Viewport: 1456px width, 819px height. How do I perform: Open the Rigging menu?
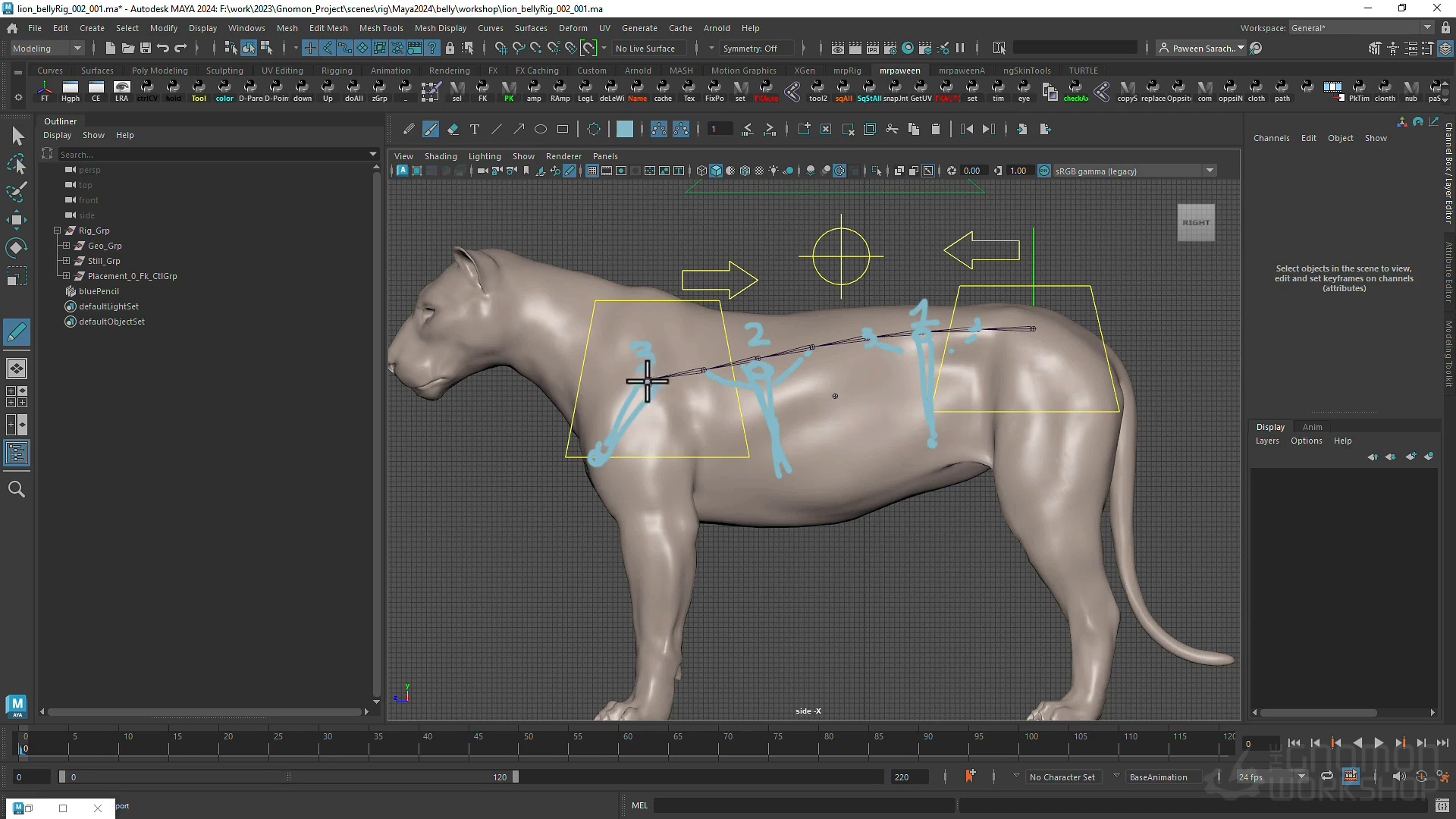(x=336, y=70)
